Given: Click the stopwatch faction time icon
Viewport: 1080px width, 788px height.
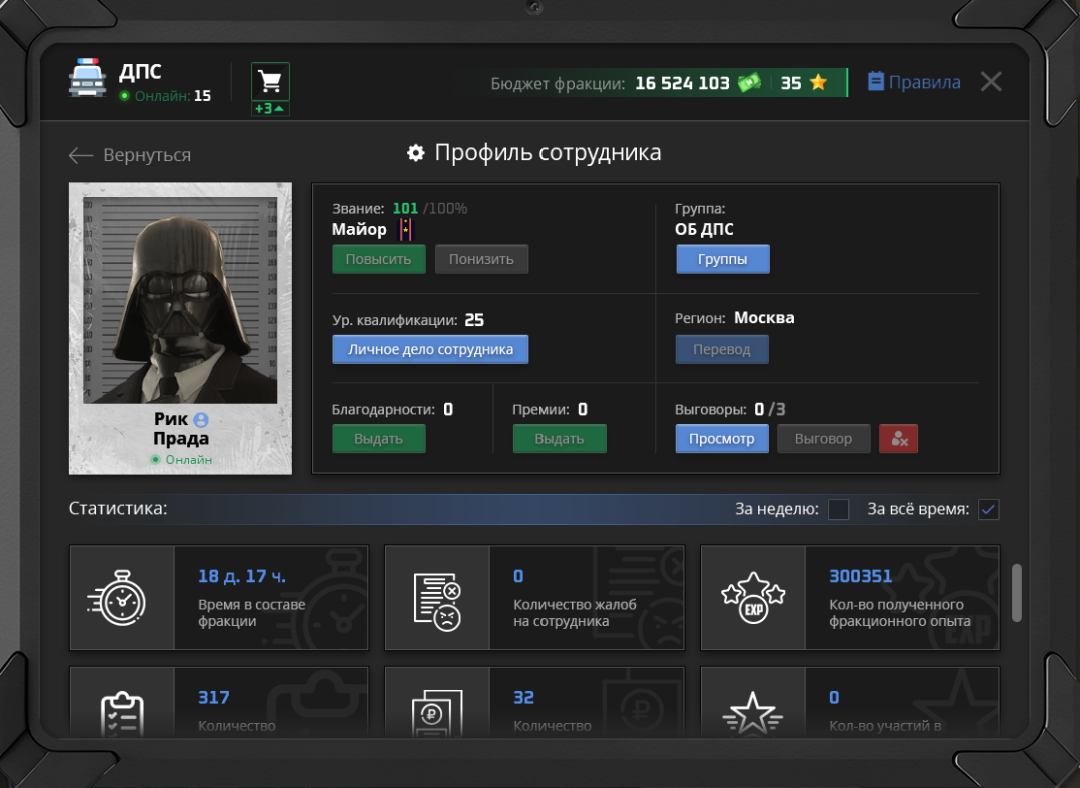Looking at the screenshot, I should [117, 598].
